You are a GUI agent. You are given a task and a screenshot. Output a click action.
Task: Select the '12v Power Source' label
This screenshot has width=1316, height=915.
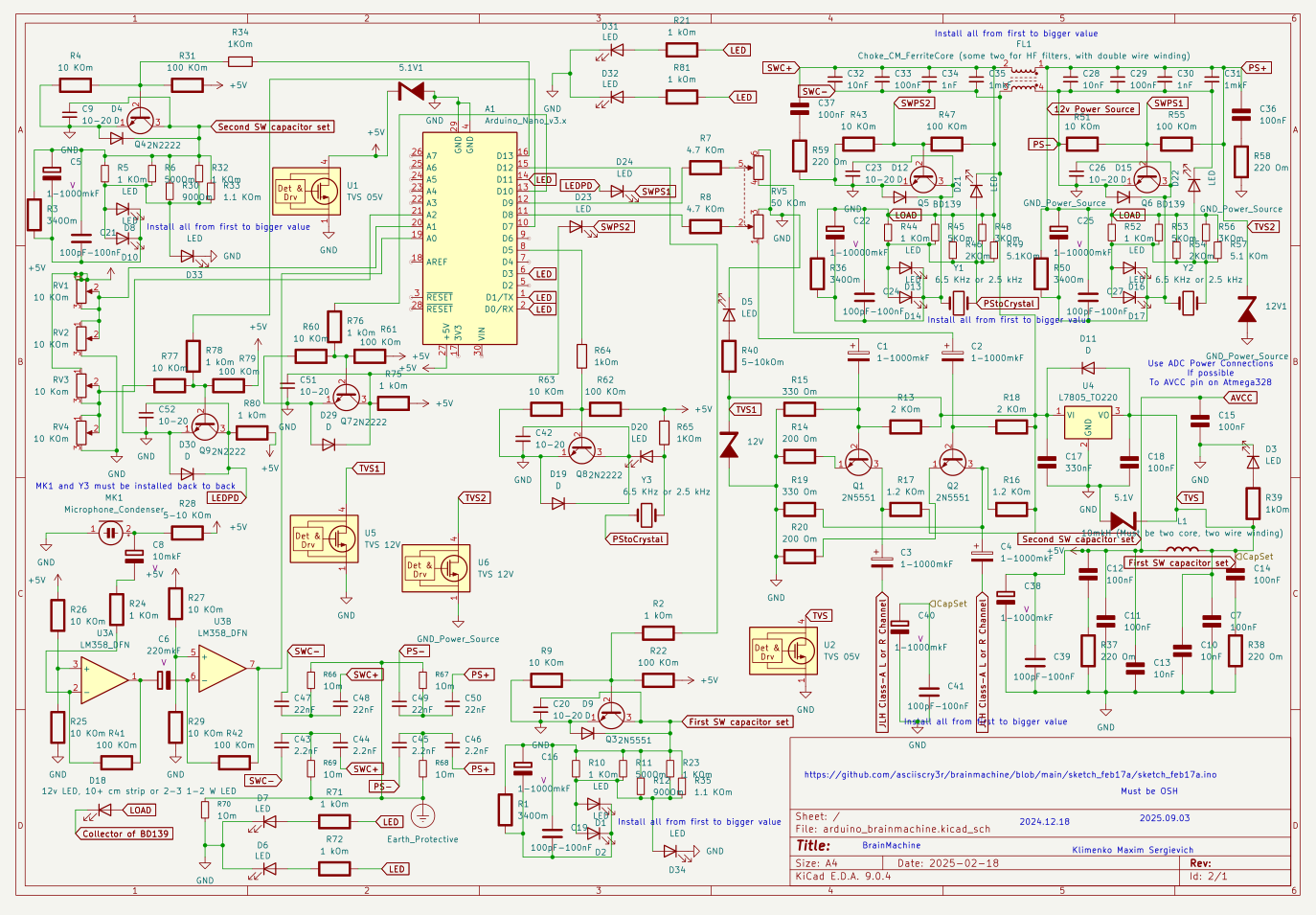coord(1096,109)
